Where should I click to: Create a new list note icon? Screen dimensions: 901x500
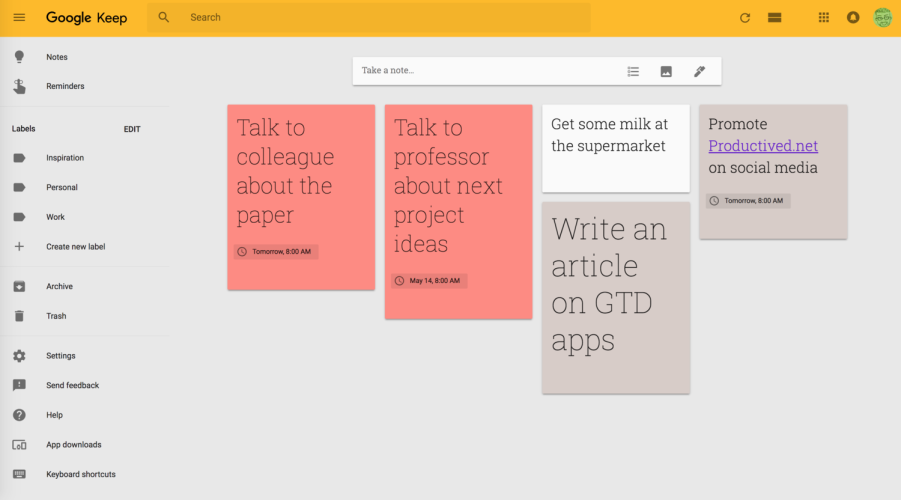(x=633, y=71)
